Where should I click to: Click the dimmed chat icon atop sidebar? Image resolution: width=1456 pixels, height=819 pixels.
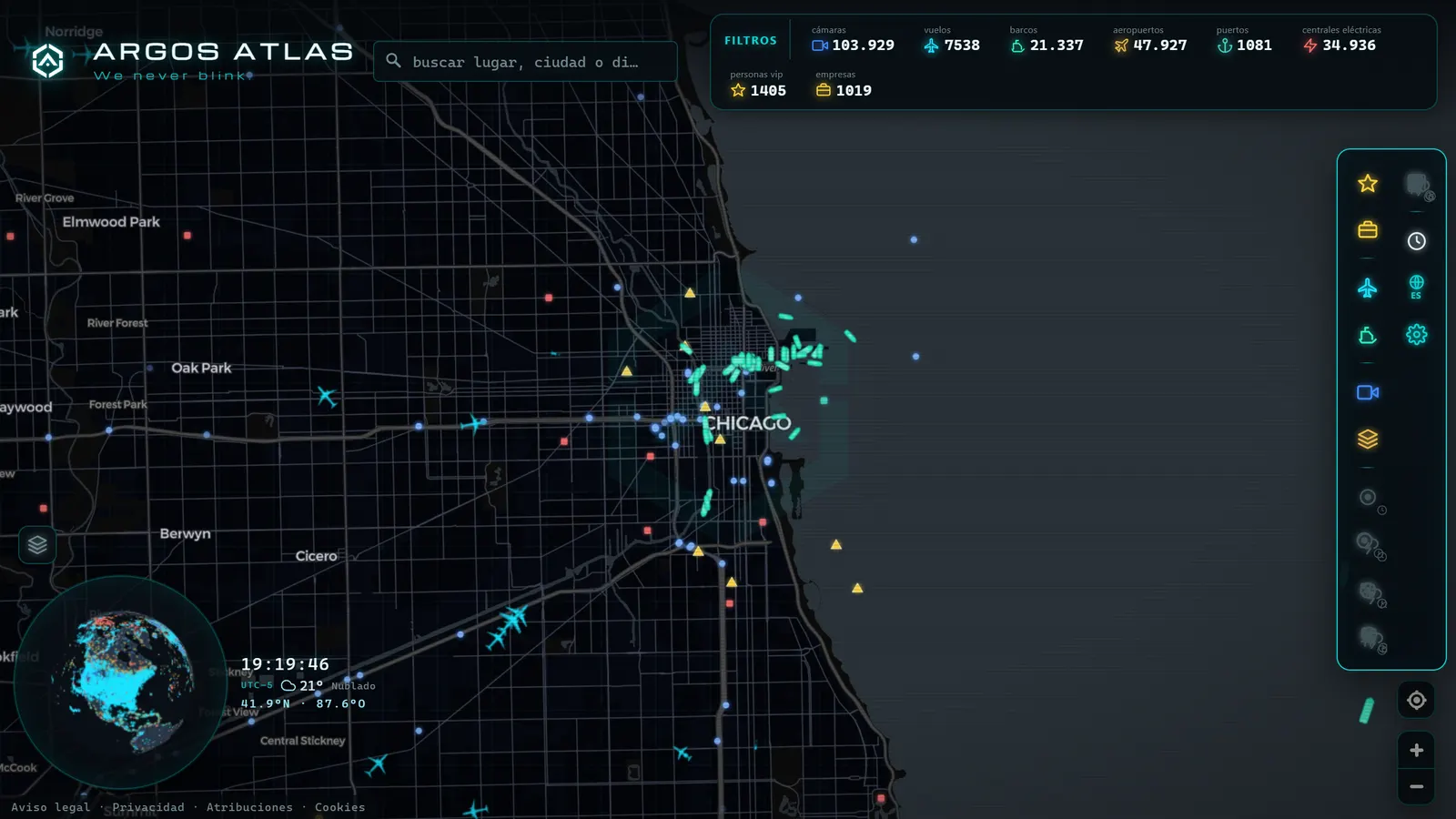[x=1418, y=186]
